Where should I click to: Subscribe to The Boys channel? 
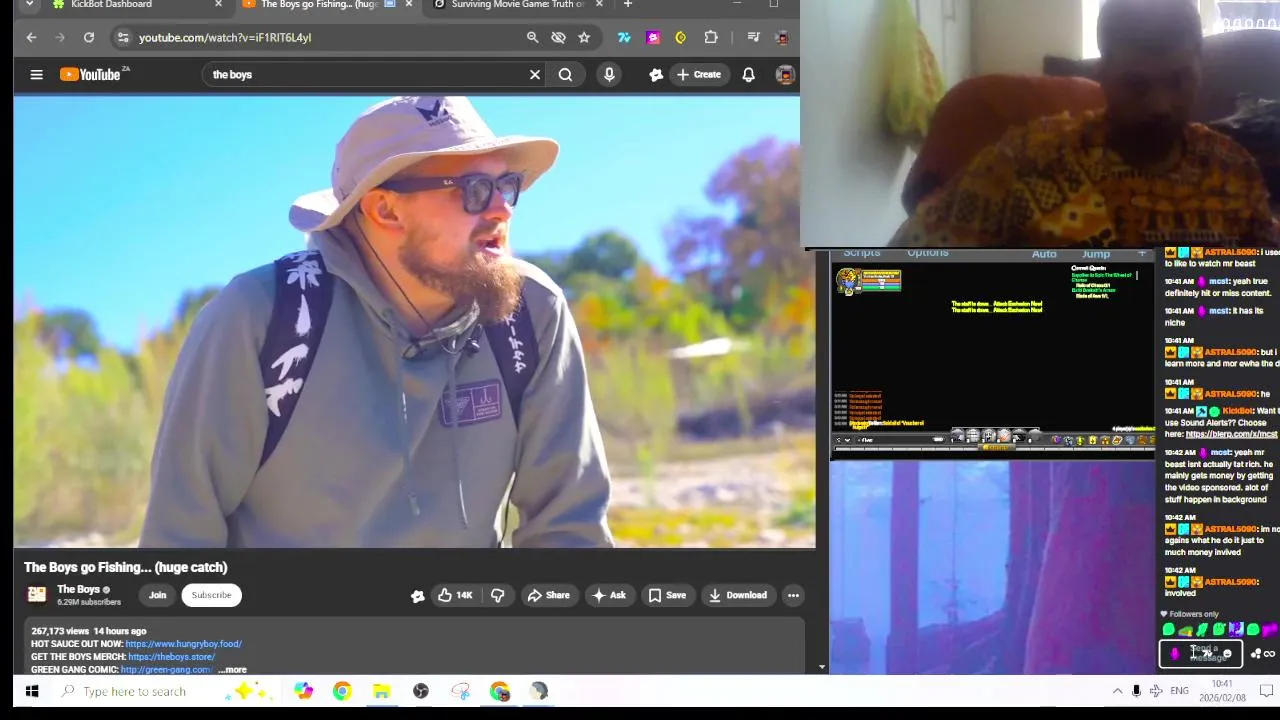click(211, 595)
